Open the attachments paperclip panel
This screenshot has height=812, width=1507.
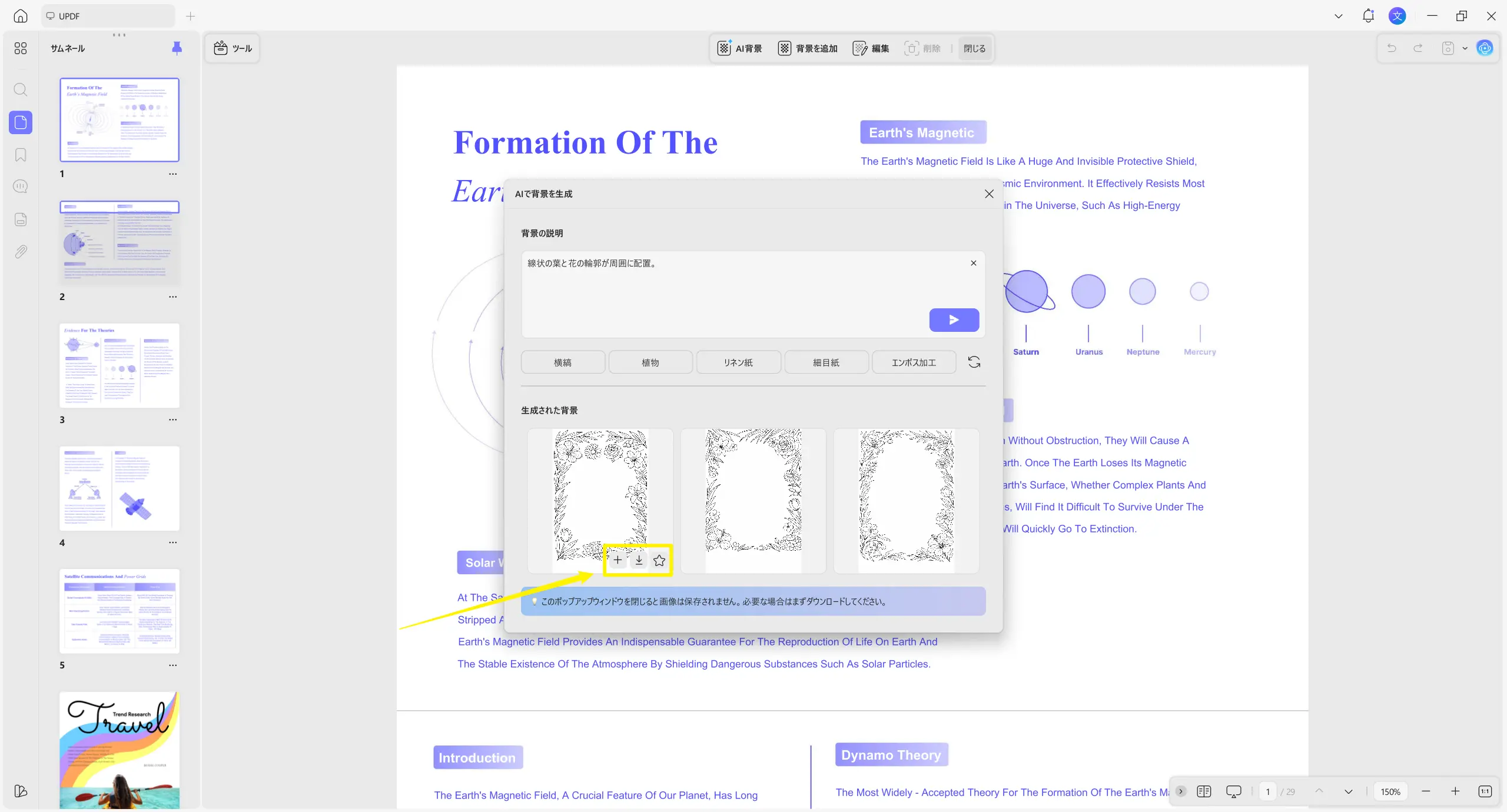tap(21, 252)
